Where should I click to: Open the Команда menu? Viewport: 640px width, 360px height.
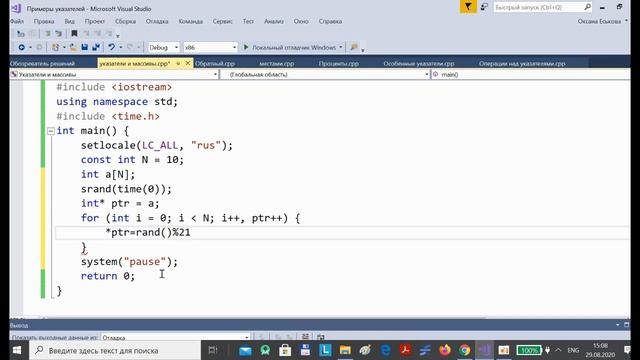tap(191, 21)
